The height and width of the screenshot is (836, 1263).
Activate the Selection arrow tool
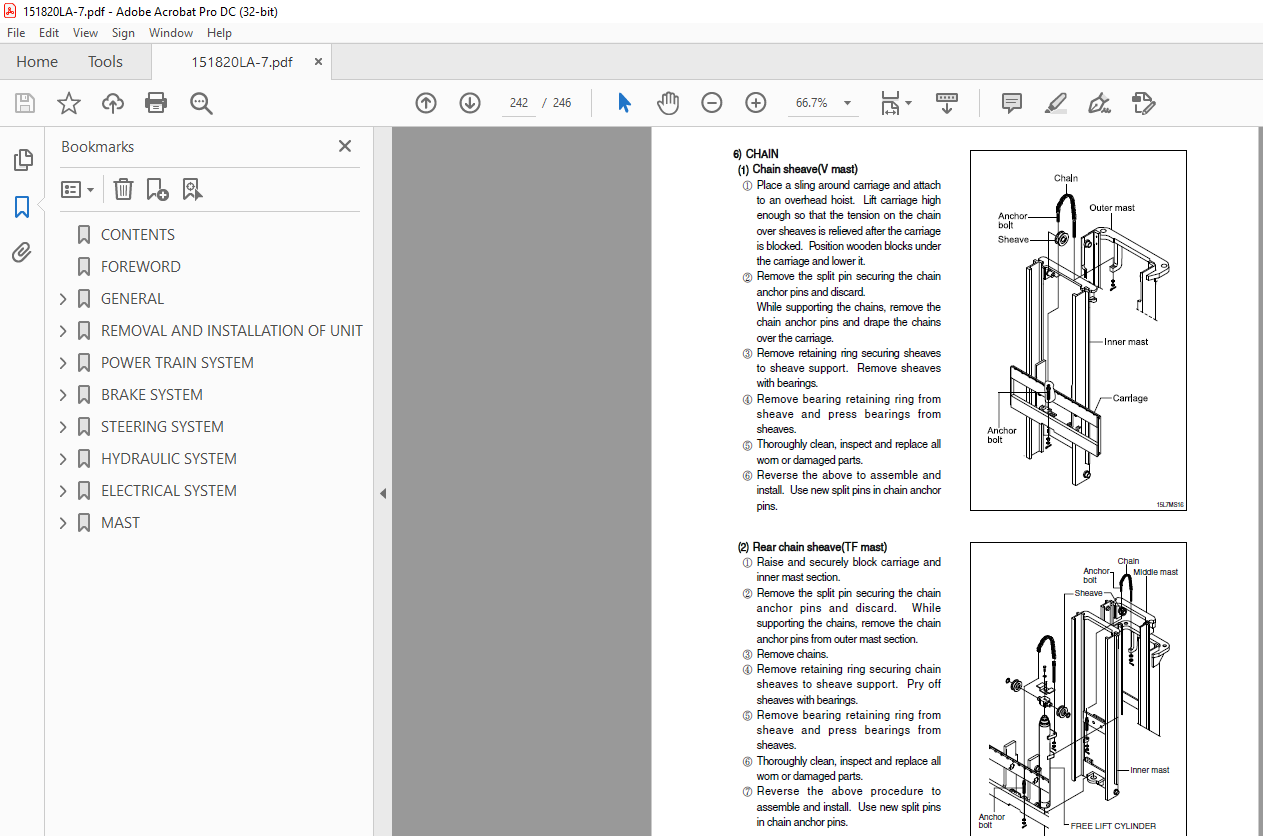click(x=625, y=103)
